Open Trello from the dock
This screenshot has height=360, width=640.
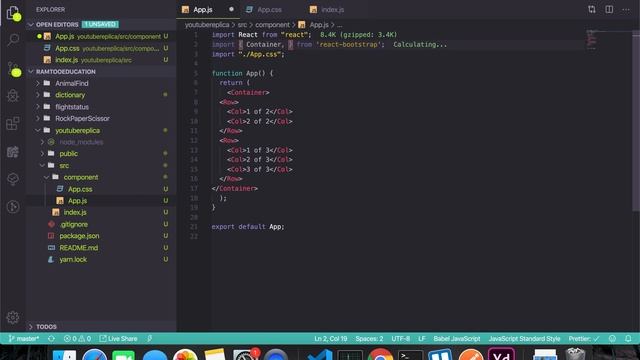(440, 355)
